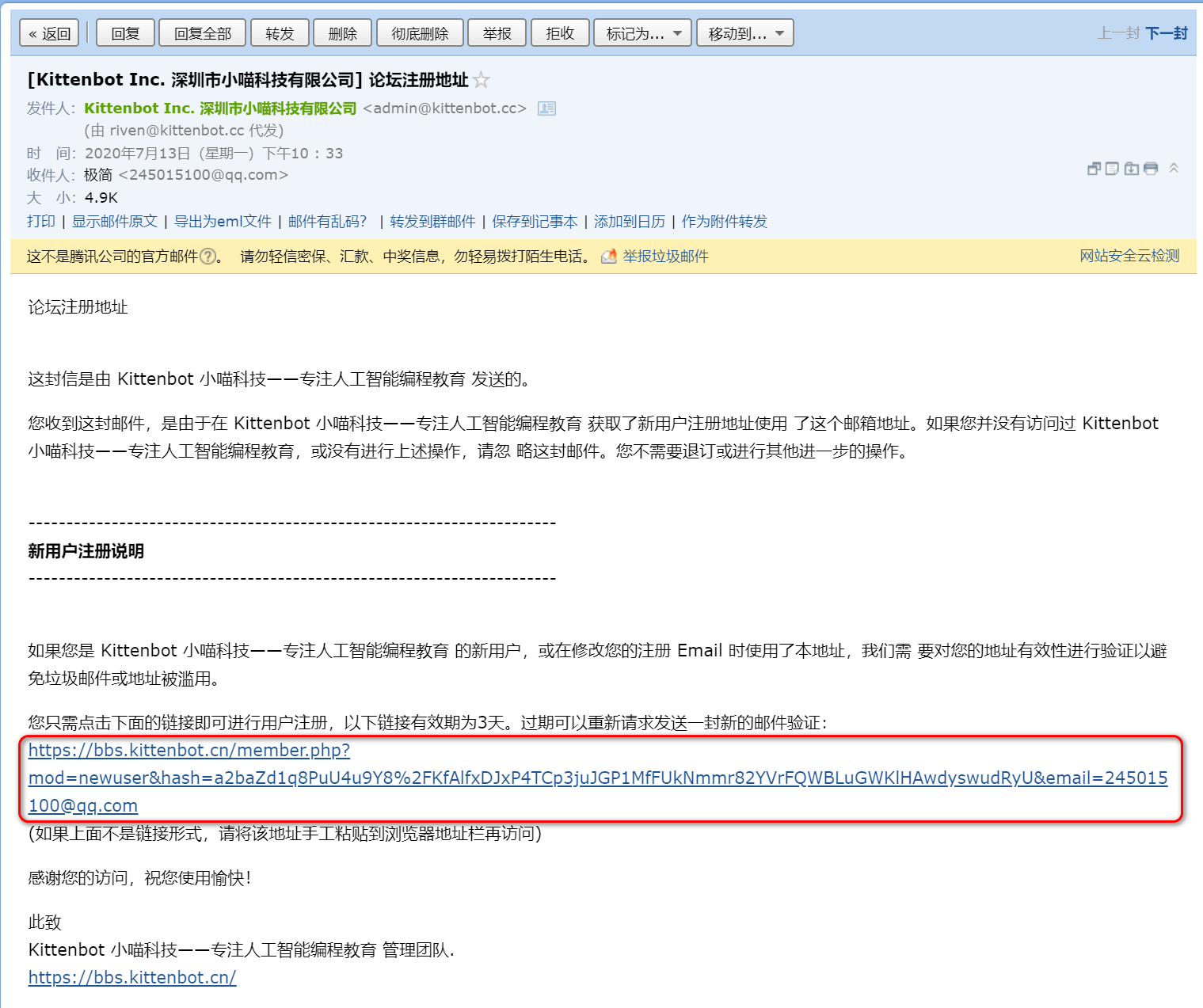
Task: Click the report-spam icon before 举报垃圾邮件
Action: [609, 256]
